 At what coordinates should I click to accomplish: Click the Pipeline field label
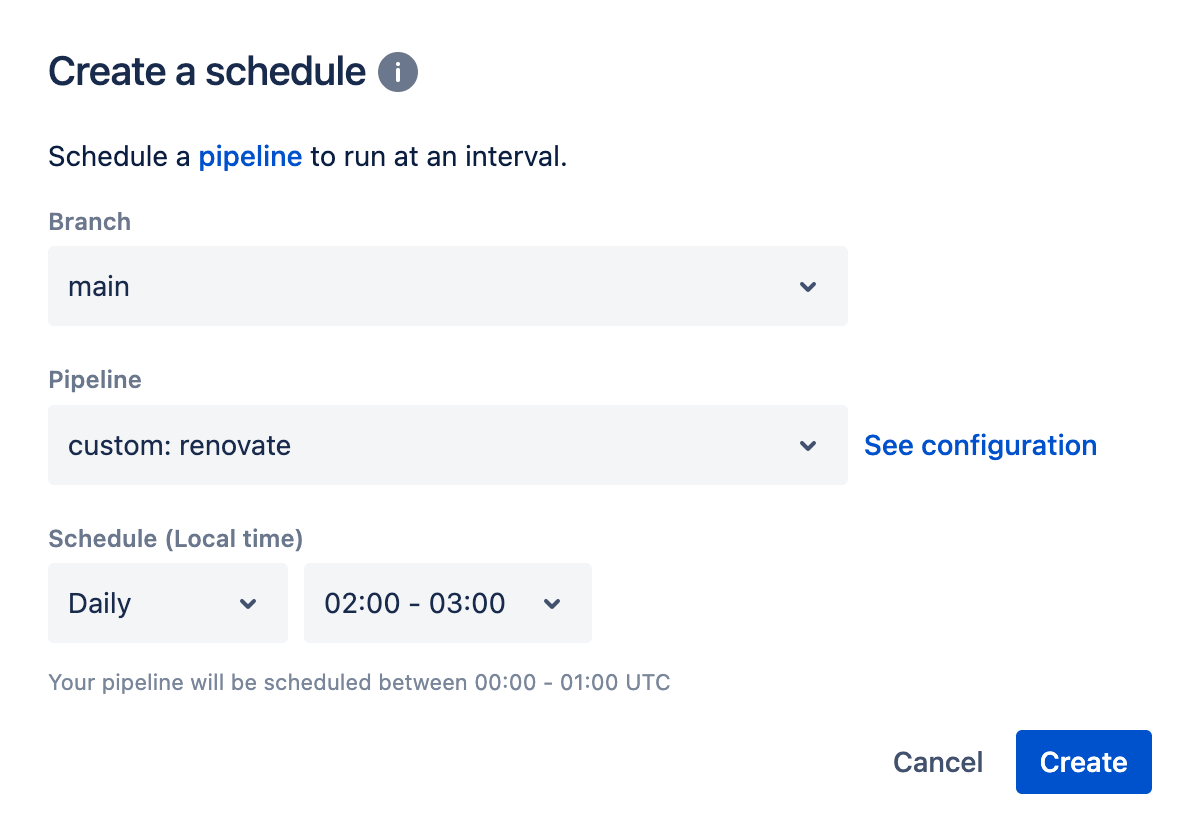pos(95,380)
